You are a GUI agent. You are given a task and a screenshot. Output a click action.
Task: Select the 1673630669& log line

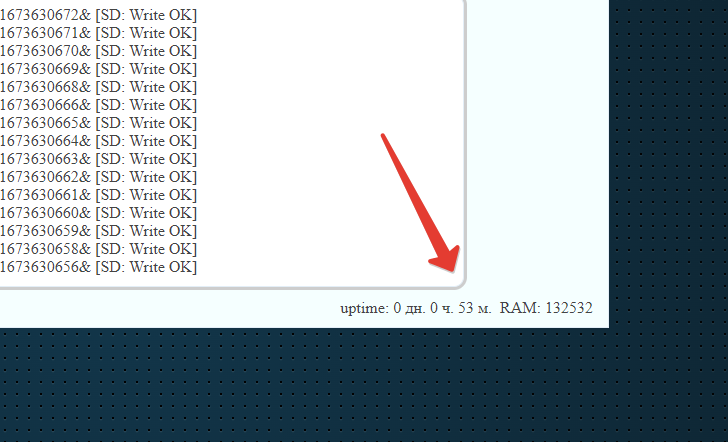click(98, 69)
